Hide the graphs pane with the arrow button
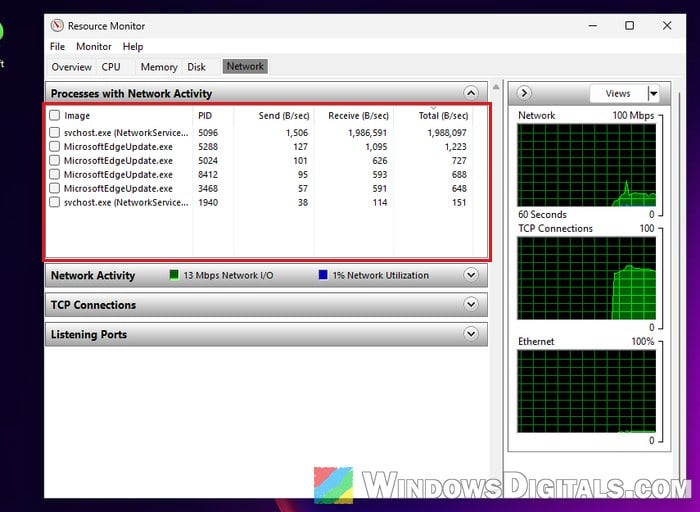 pos(524,93)
